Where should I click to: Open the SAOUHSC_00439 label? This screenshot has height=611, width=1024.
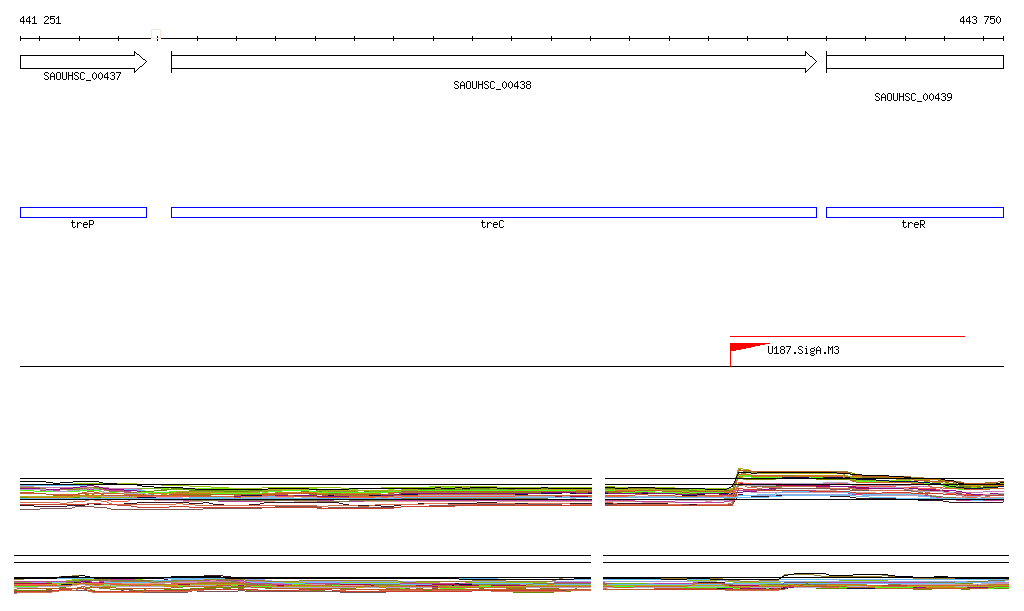pyautogui.click(x=913, y=97)
